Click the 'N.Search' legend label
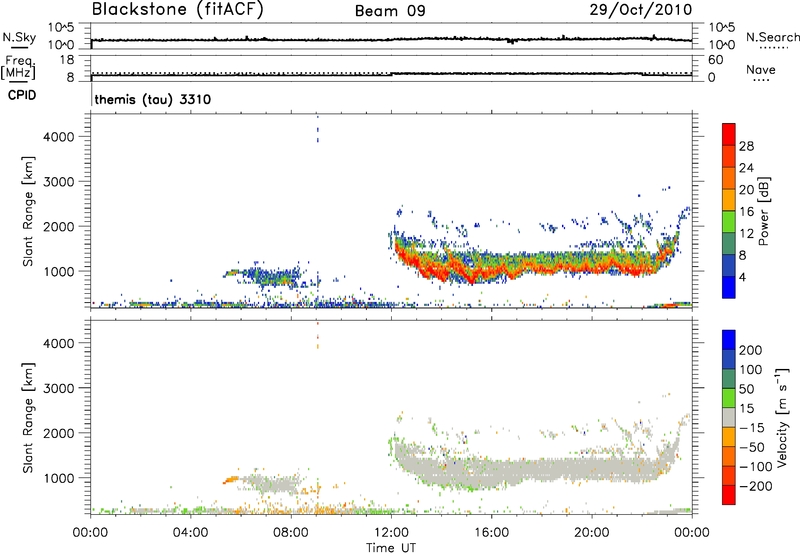800x554 pixels. 773,37
